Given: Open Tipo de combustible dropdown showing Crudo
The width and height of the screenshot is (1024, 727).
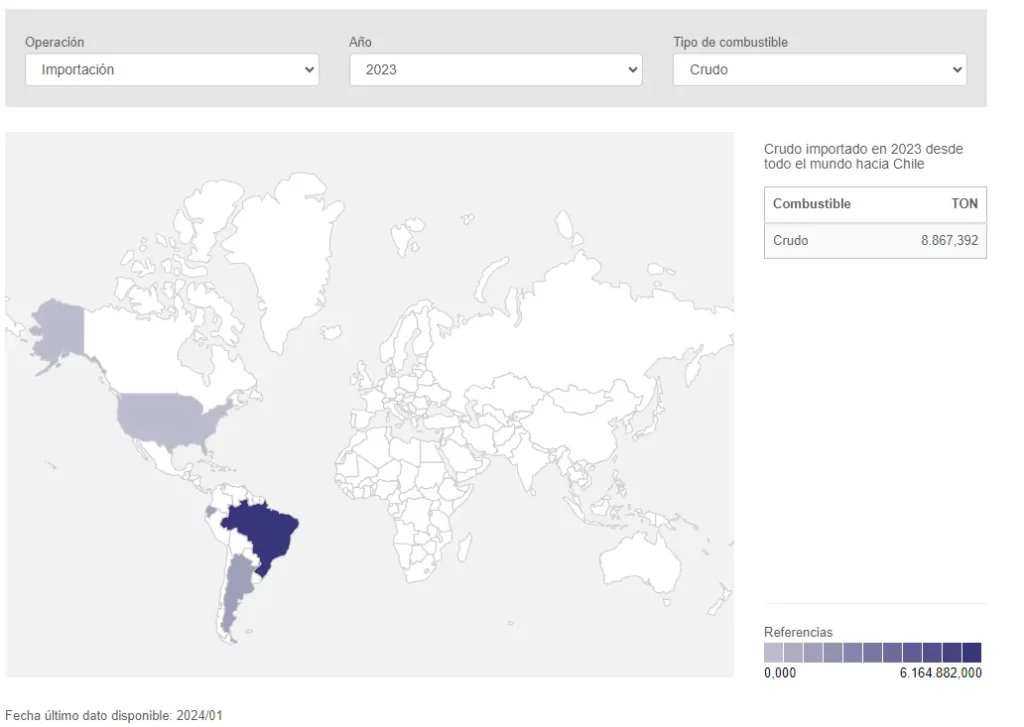Looking at the screenshot, I should (819, 70).
